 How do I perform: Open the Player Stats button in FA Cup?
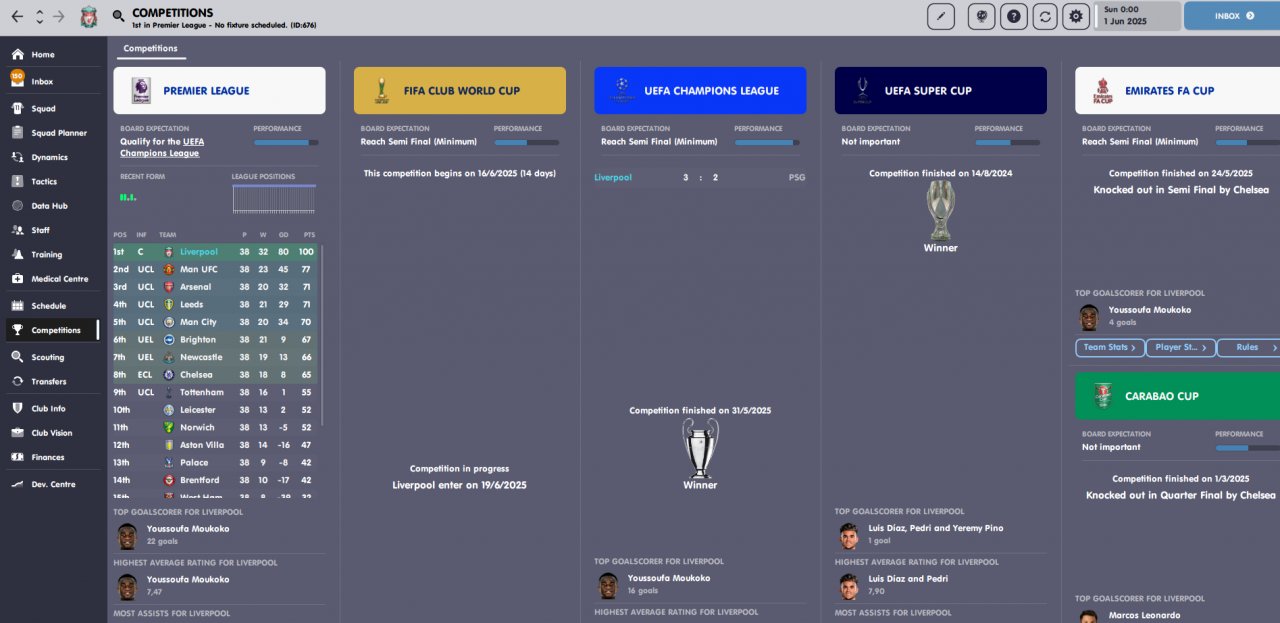coord(1180,347)
